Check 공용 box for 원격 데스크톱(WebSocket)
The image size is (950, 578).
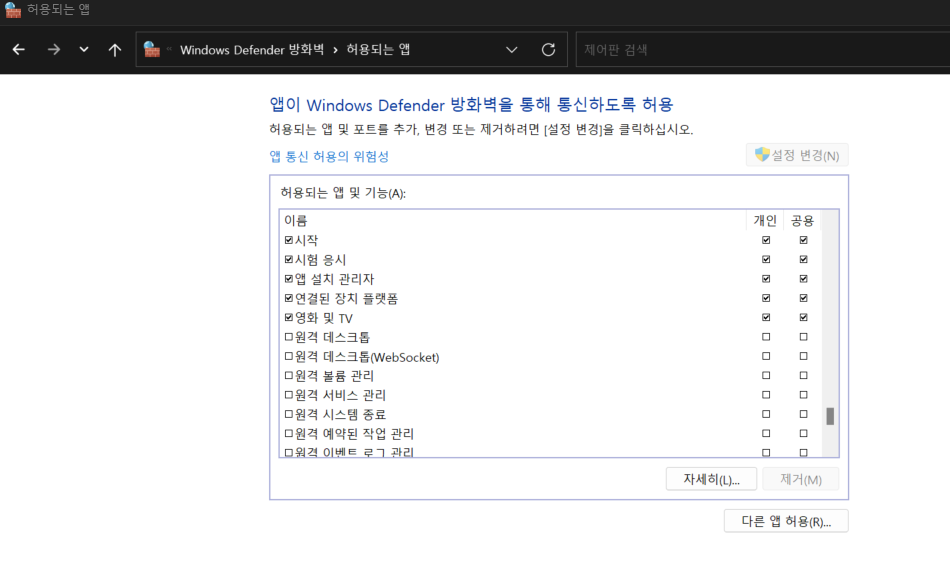click(x=803, y=356)
